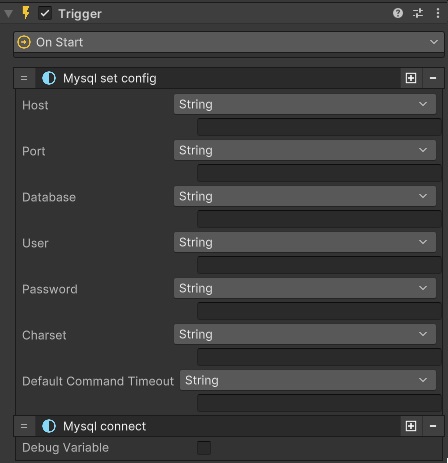Toggle the Mysql connect instruction header

pos(217,426)
